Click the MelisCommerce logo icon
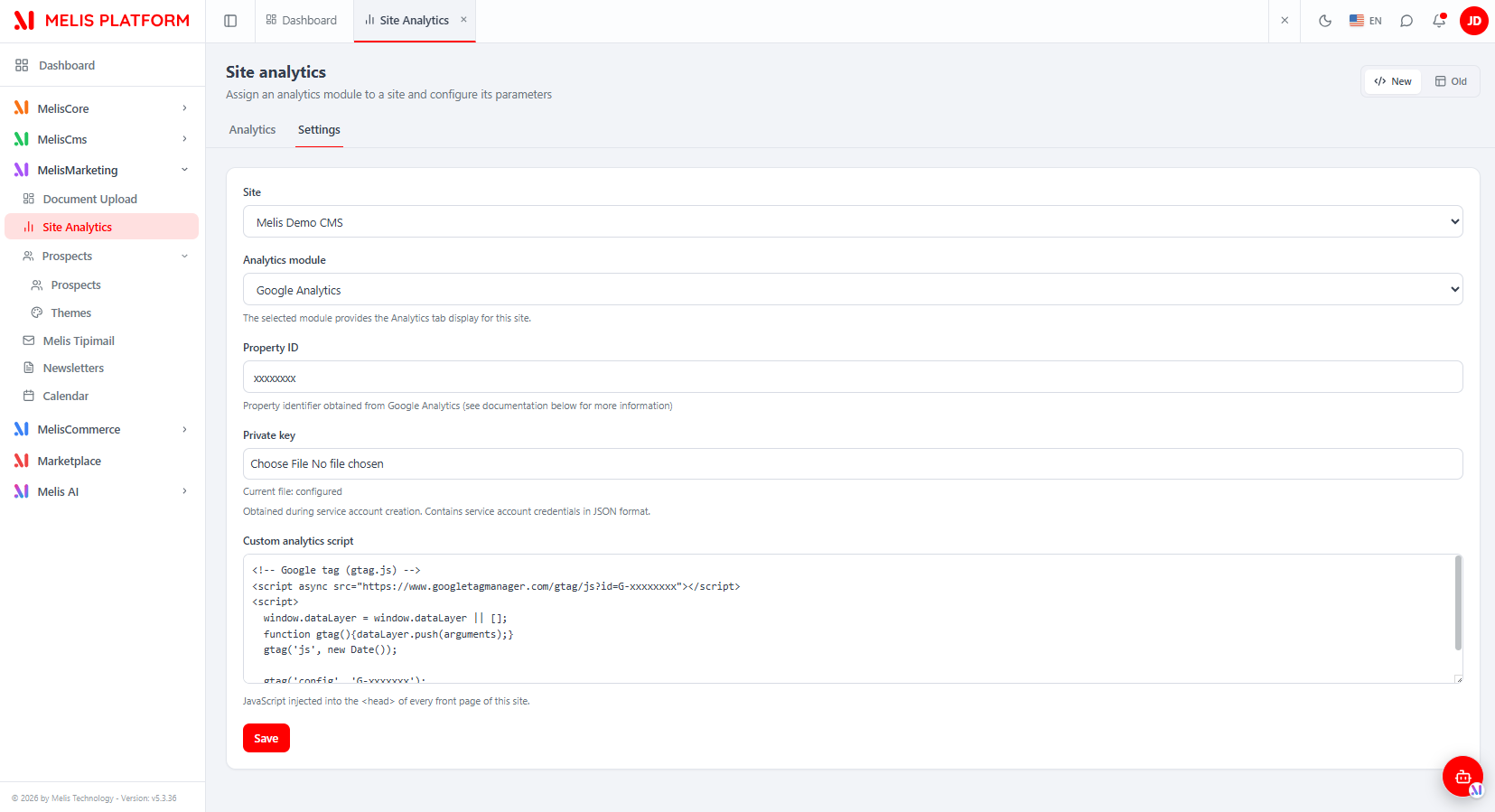The image size is (1495, 812). pyautogui.click(x=22, y=429)
